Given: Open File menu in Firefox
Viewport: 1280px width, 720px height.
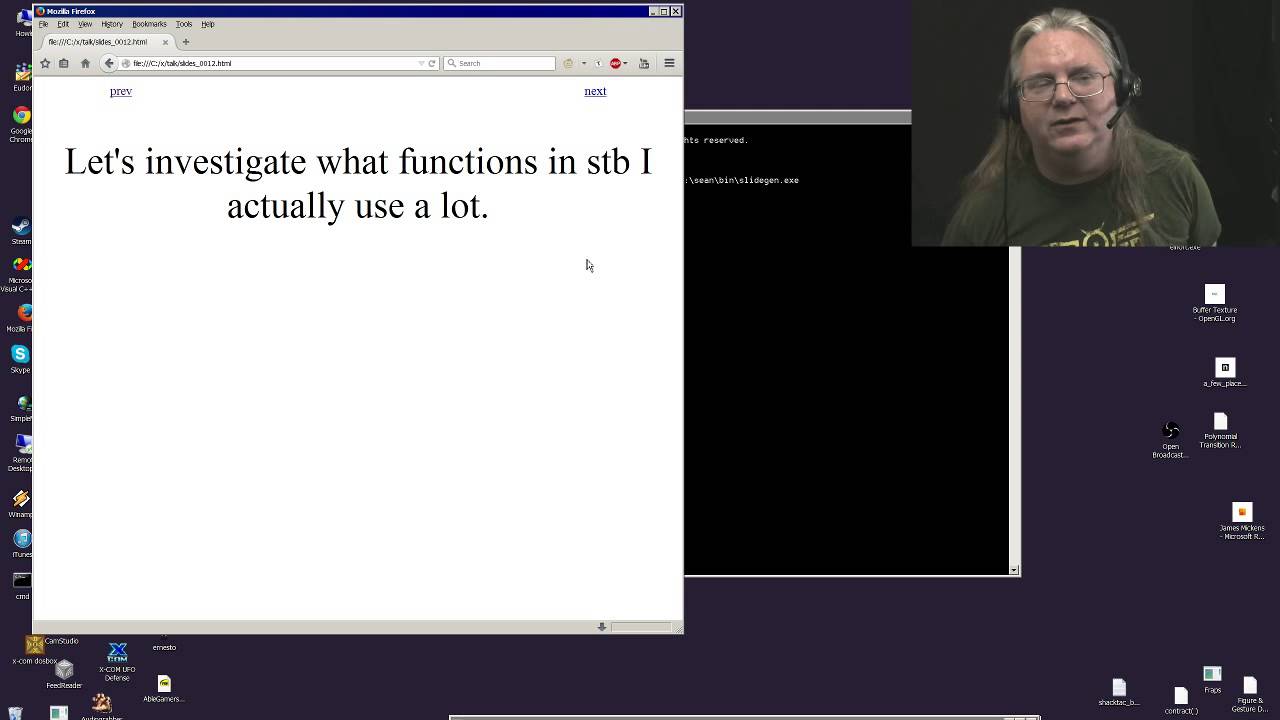Looking at the screenshot, I should click(43, 24).
